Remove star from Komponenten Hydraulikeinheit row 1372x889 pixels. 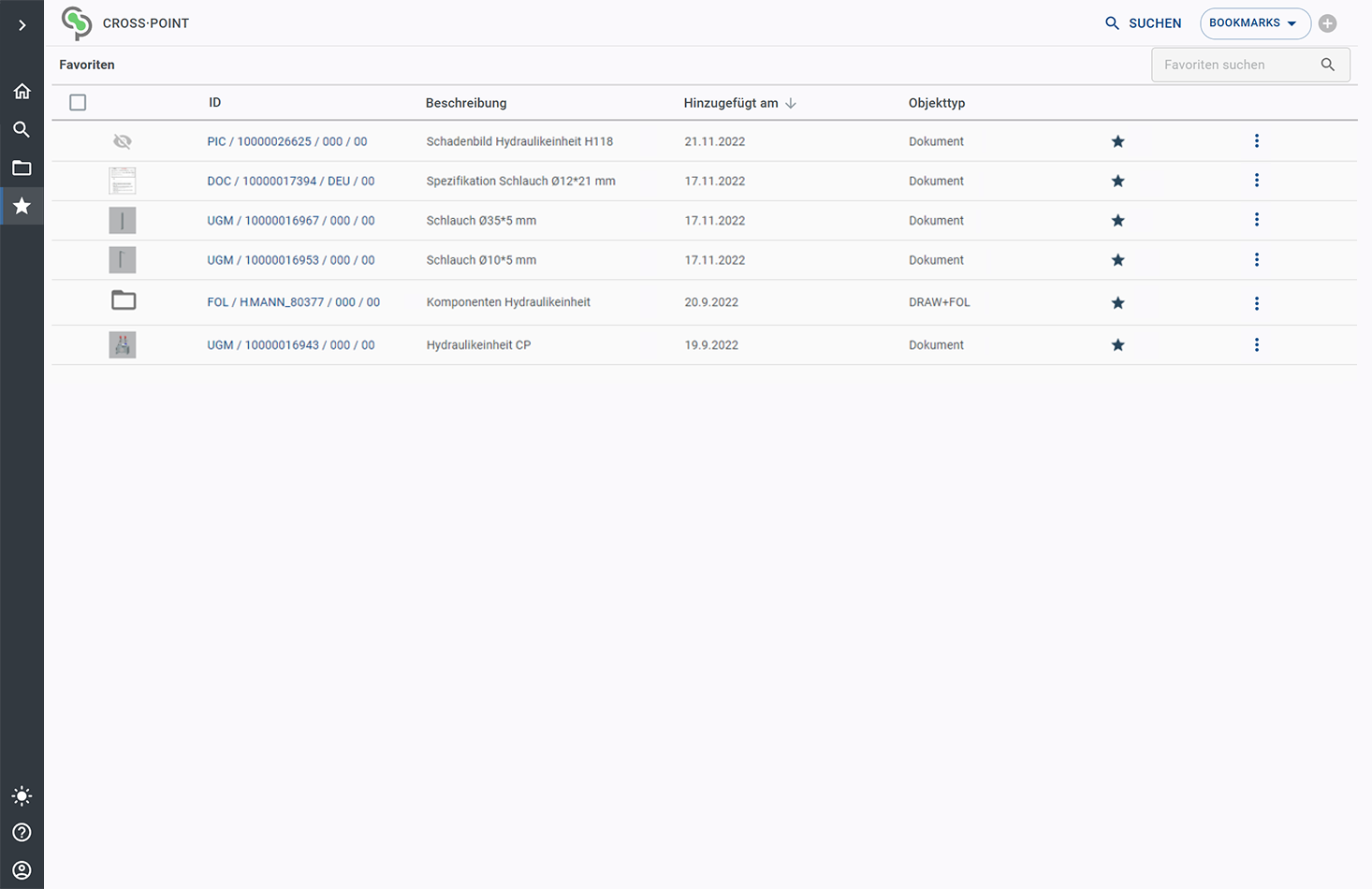tap(1117, 302)
